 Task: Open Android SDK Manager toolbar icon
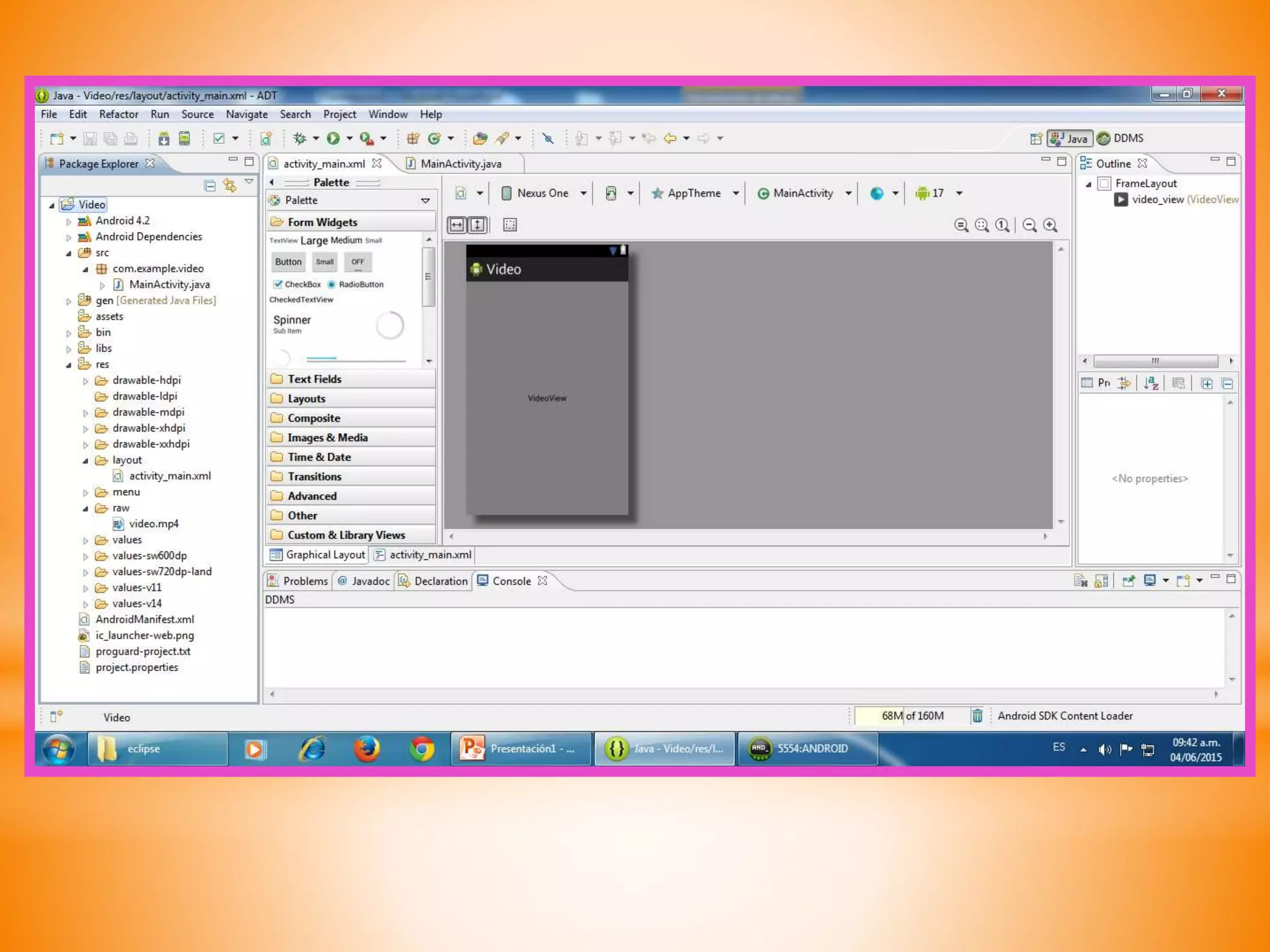click(x=164, y=138)
